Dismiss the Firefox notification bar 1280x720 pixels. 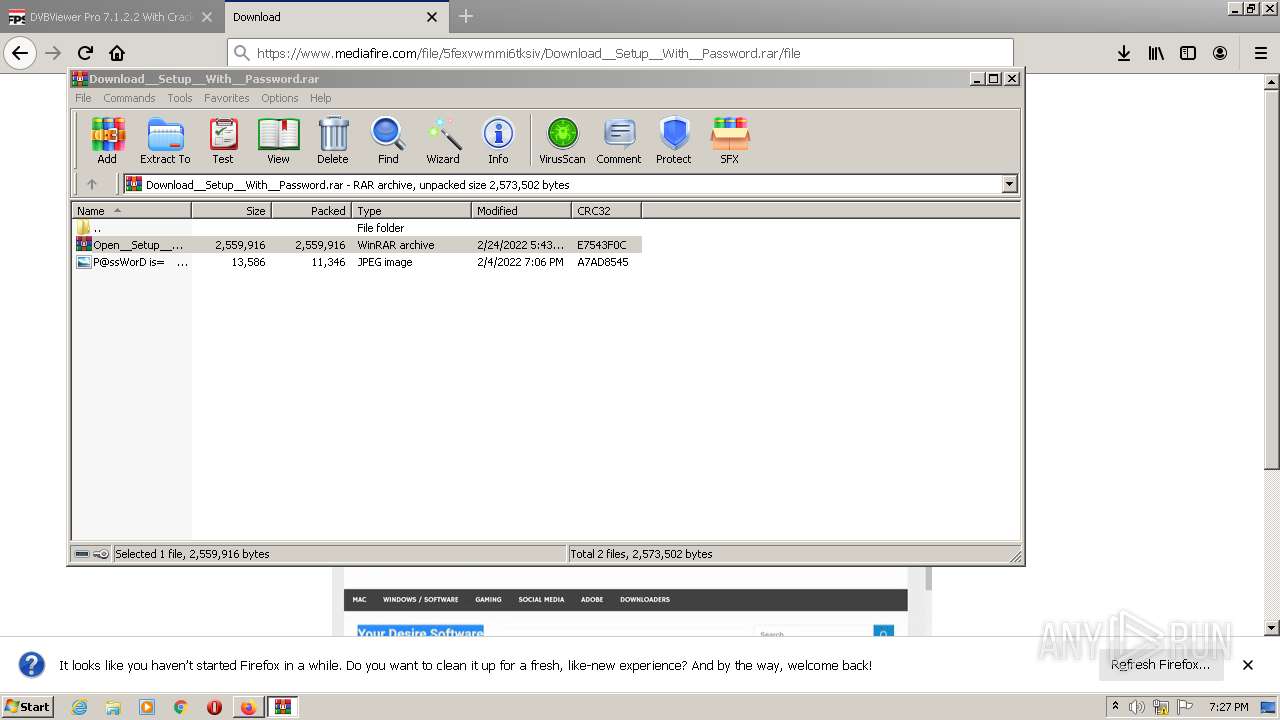tap(1248, 664)
